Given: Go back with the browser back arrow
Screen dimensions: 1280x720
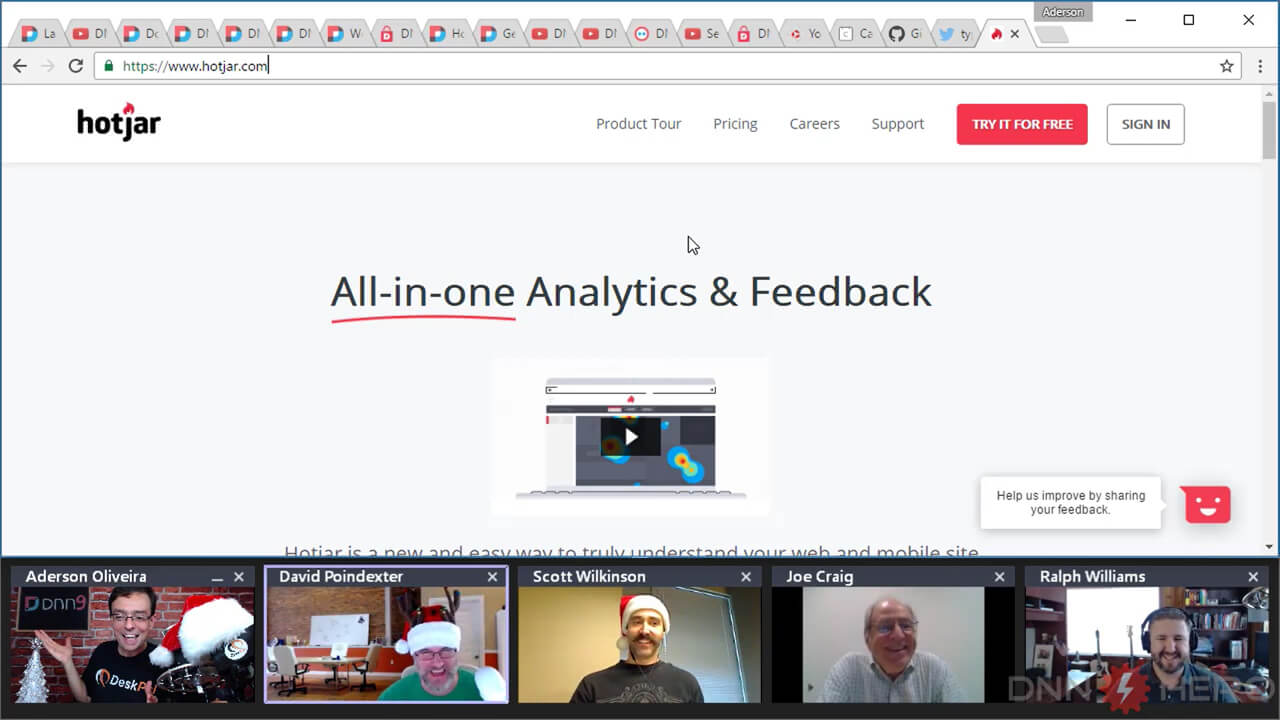Looking at the screenshot, I should tap(20, 66).
